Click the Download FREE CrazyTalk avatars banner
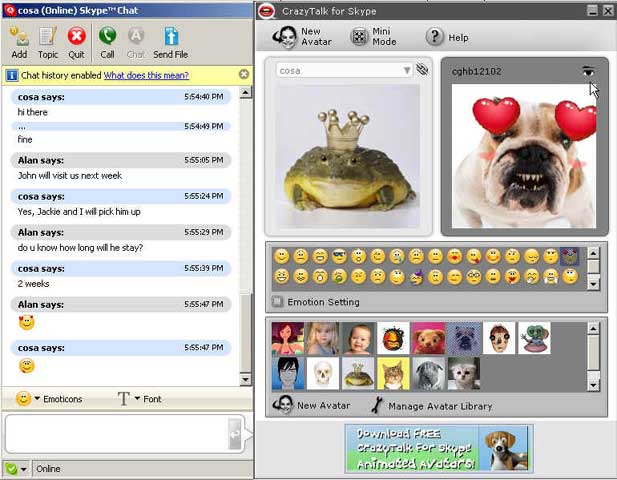Image resolution: width=617 pixels, height=480 pixels. click(x=439, y=449)
